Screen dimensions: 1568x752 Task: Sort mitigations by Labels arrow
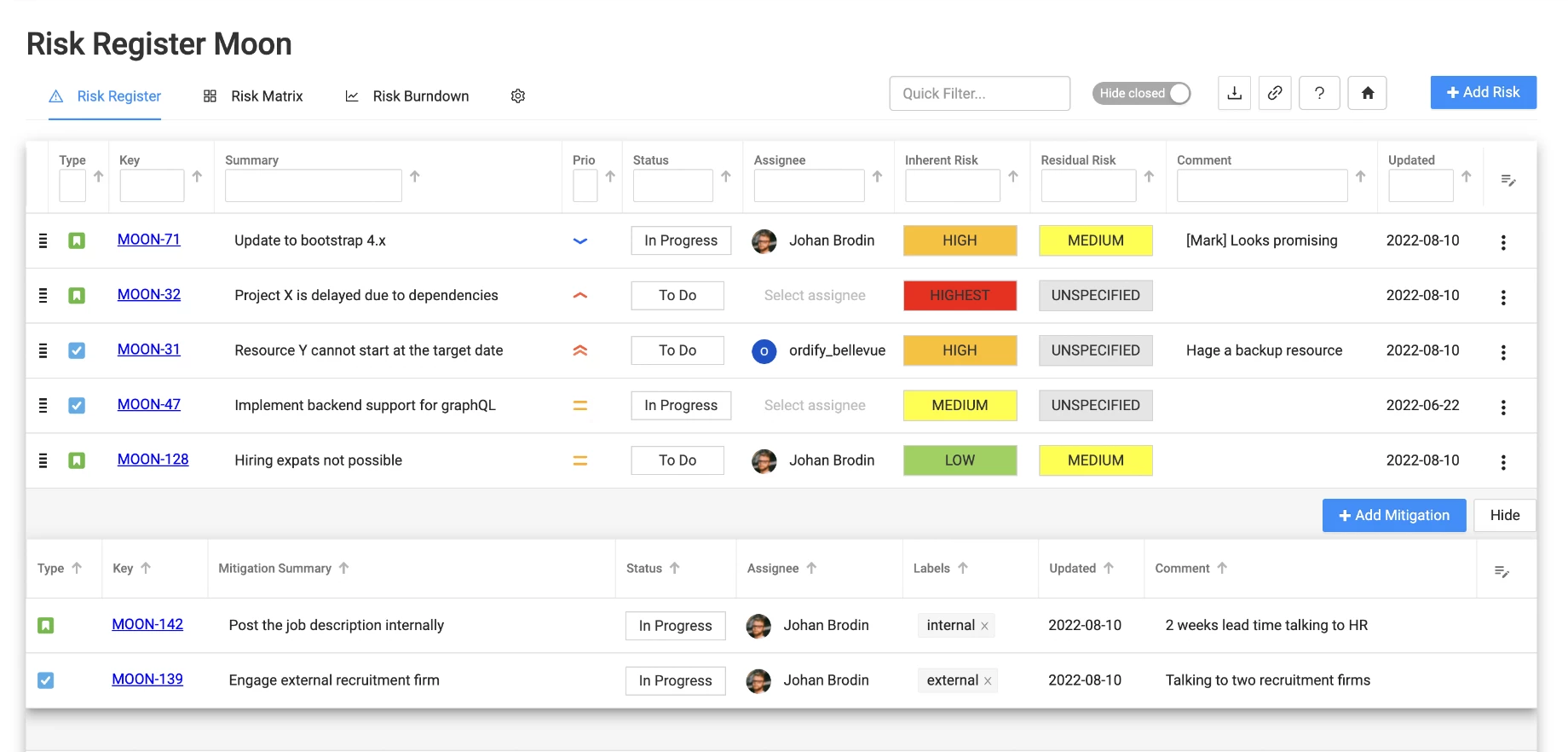pos(963,568)
